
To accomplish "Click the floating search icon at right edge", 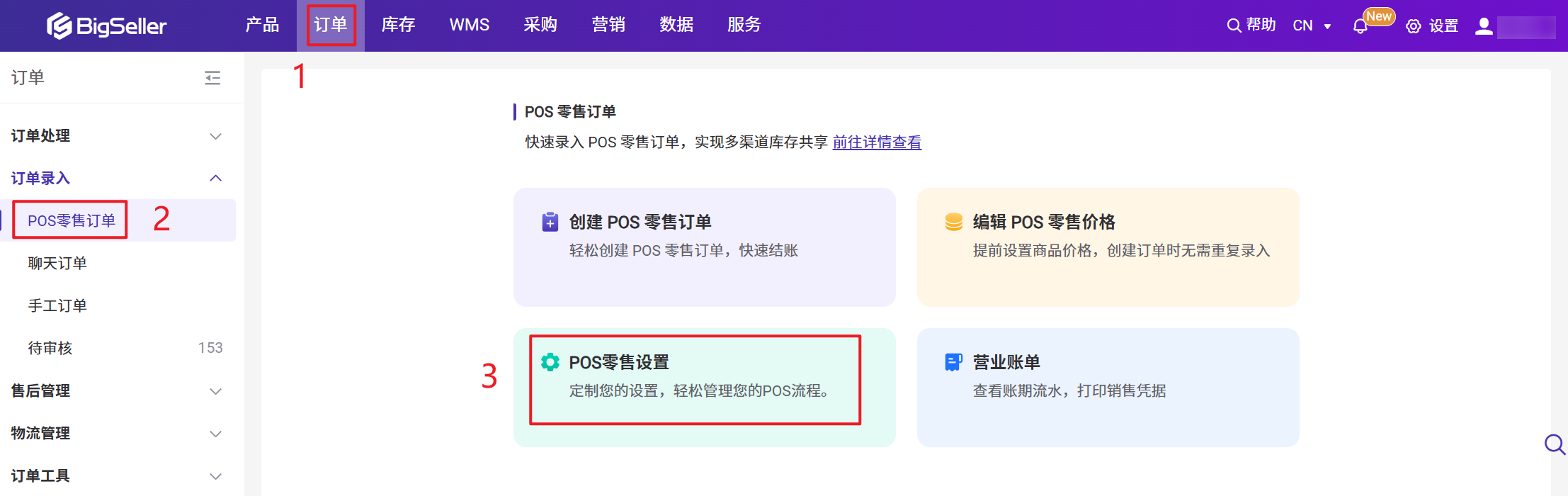I will 1555,444.
